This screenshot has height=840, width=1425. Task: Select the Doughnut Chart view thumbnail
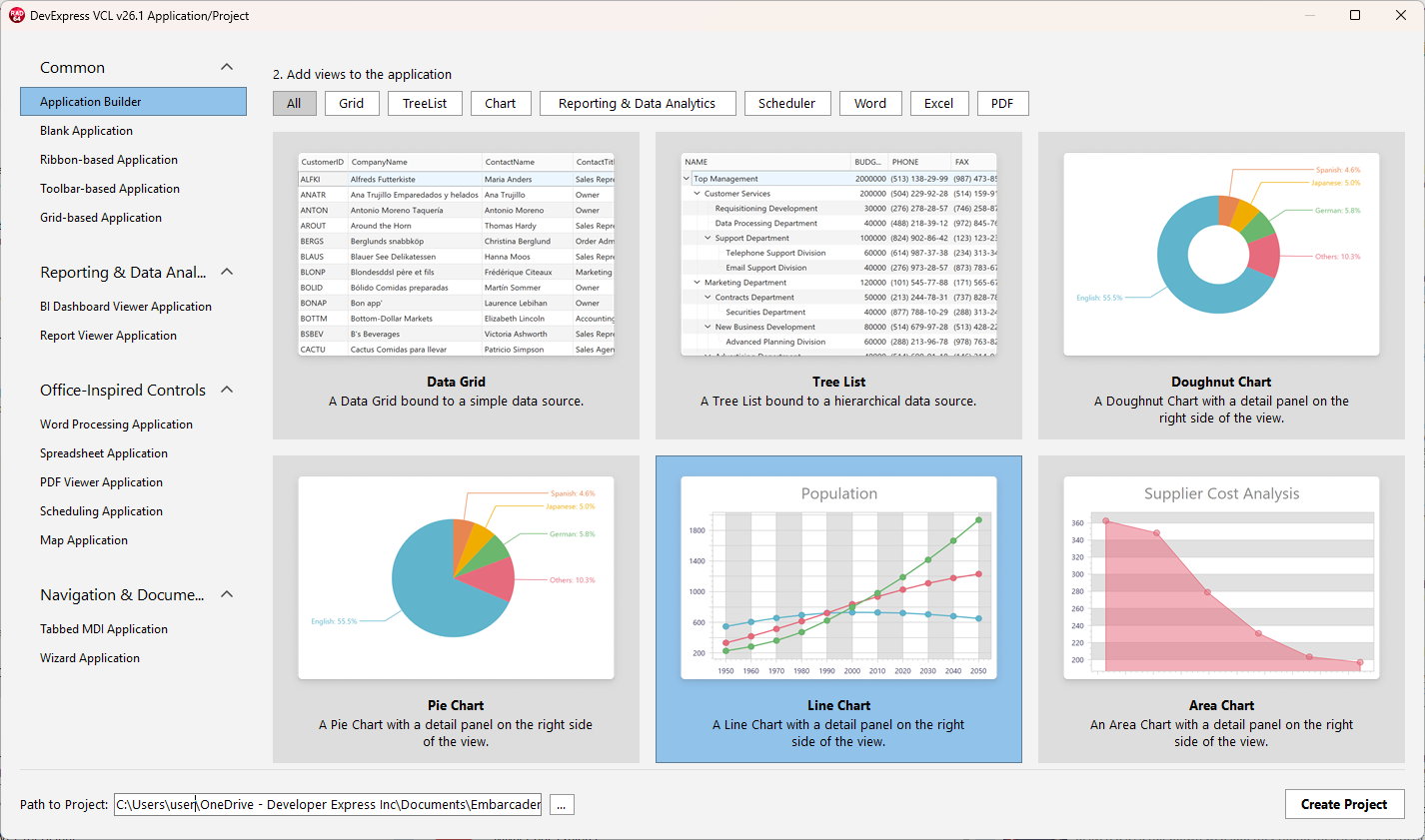(1221, 255)
